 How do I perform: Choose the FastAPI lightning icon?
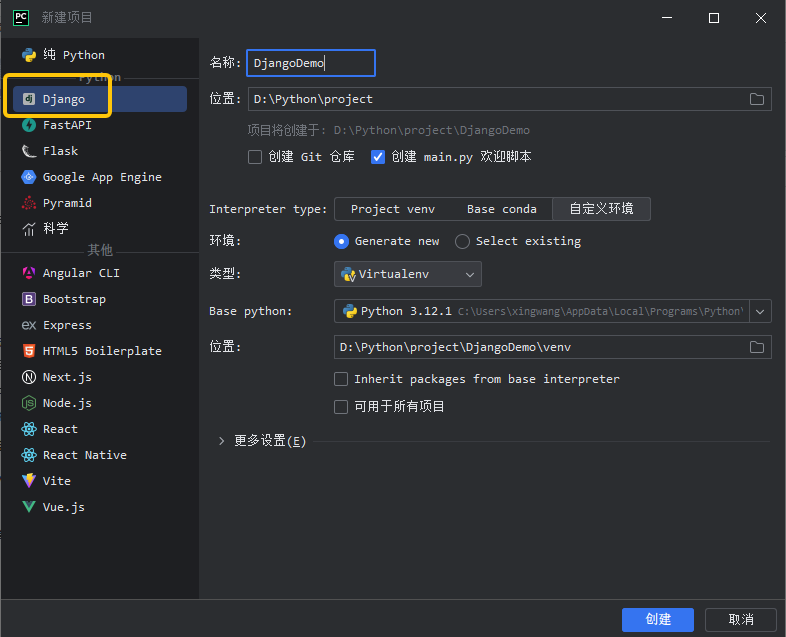[x=29, y=125]
